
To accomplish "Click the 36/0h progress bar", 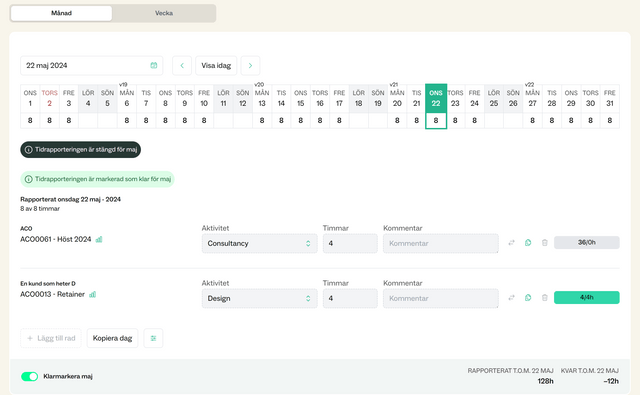I will pos(587,242).
